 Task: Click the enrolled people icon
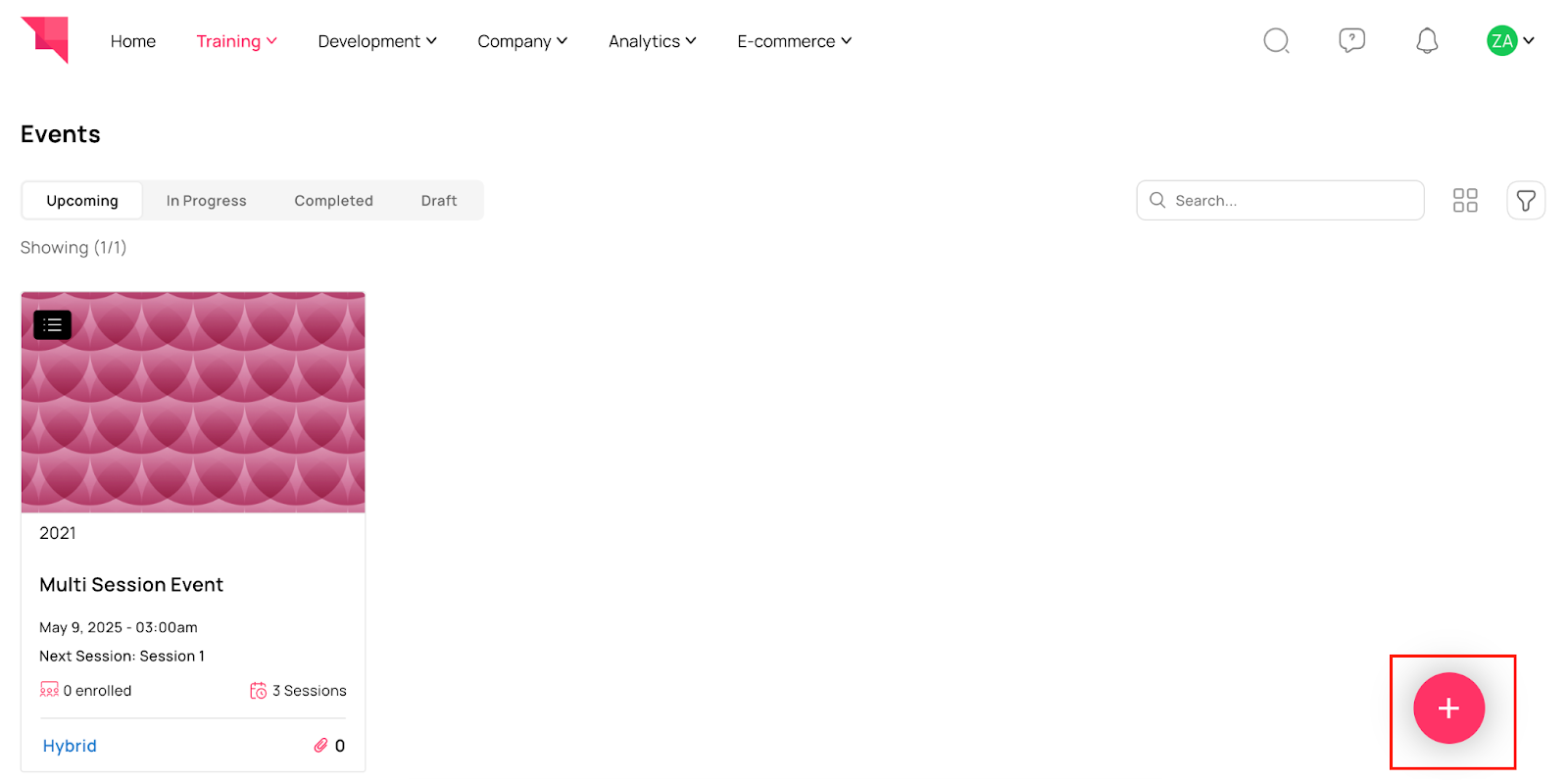(49, 690)
